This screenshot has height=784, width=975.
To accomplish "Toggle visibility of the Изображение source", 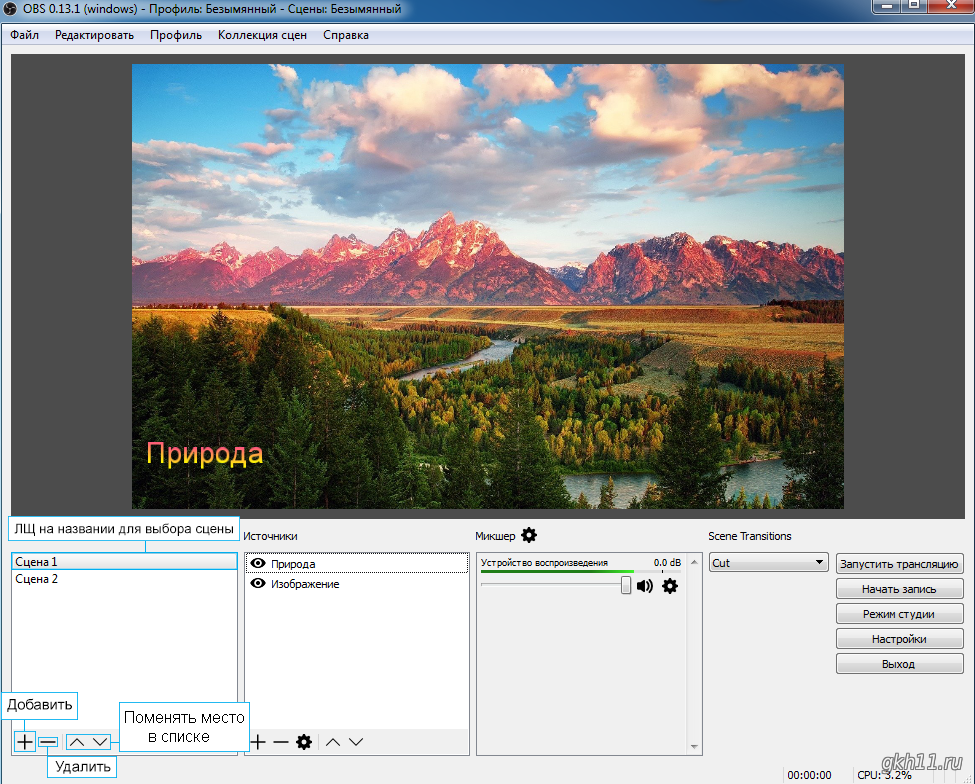I will (x=257, y=584).
